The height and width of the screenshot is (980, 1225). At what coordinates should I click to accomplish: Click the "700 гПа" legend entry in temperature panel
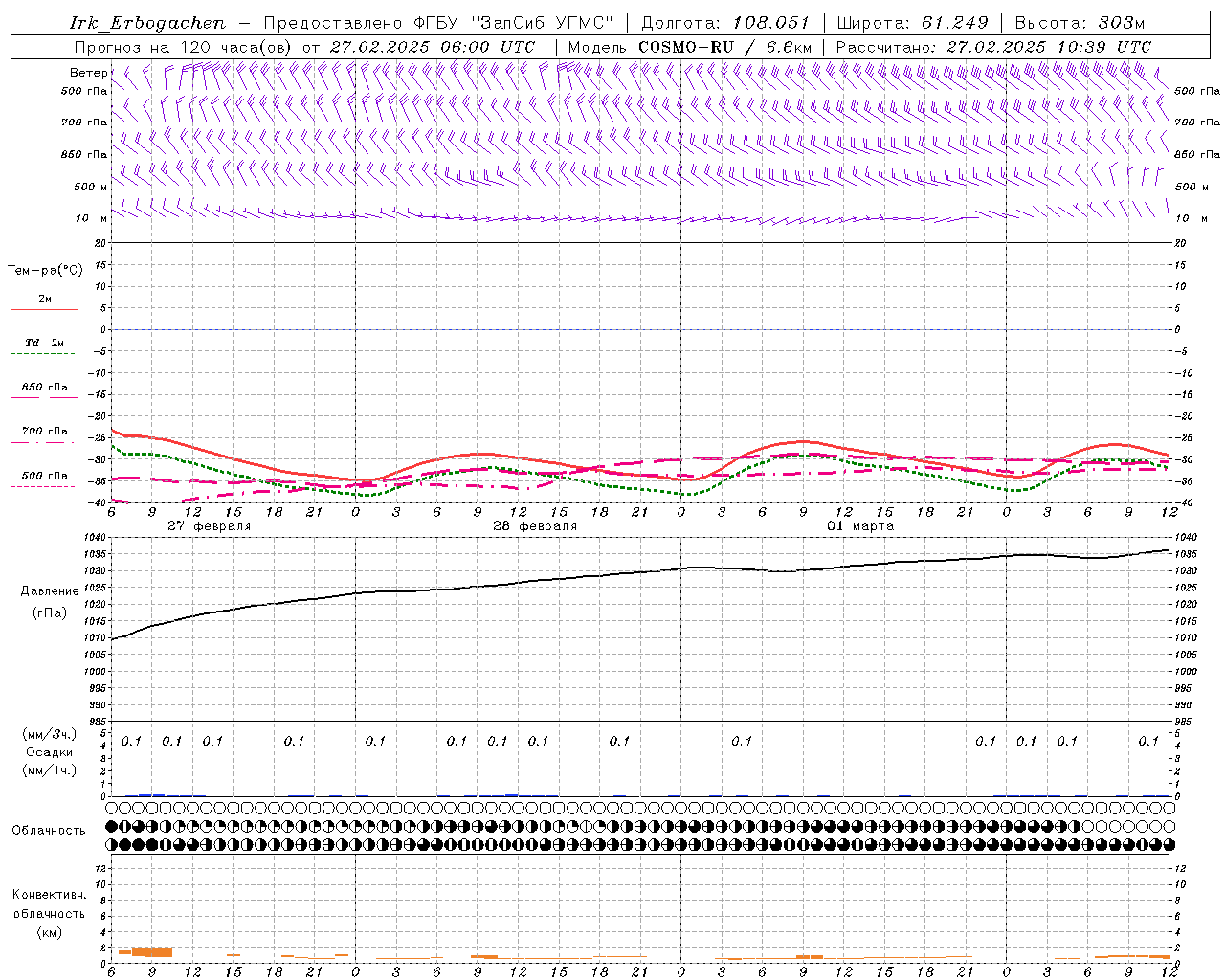click(44, 432)
